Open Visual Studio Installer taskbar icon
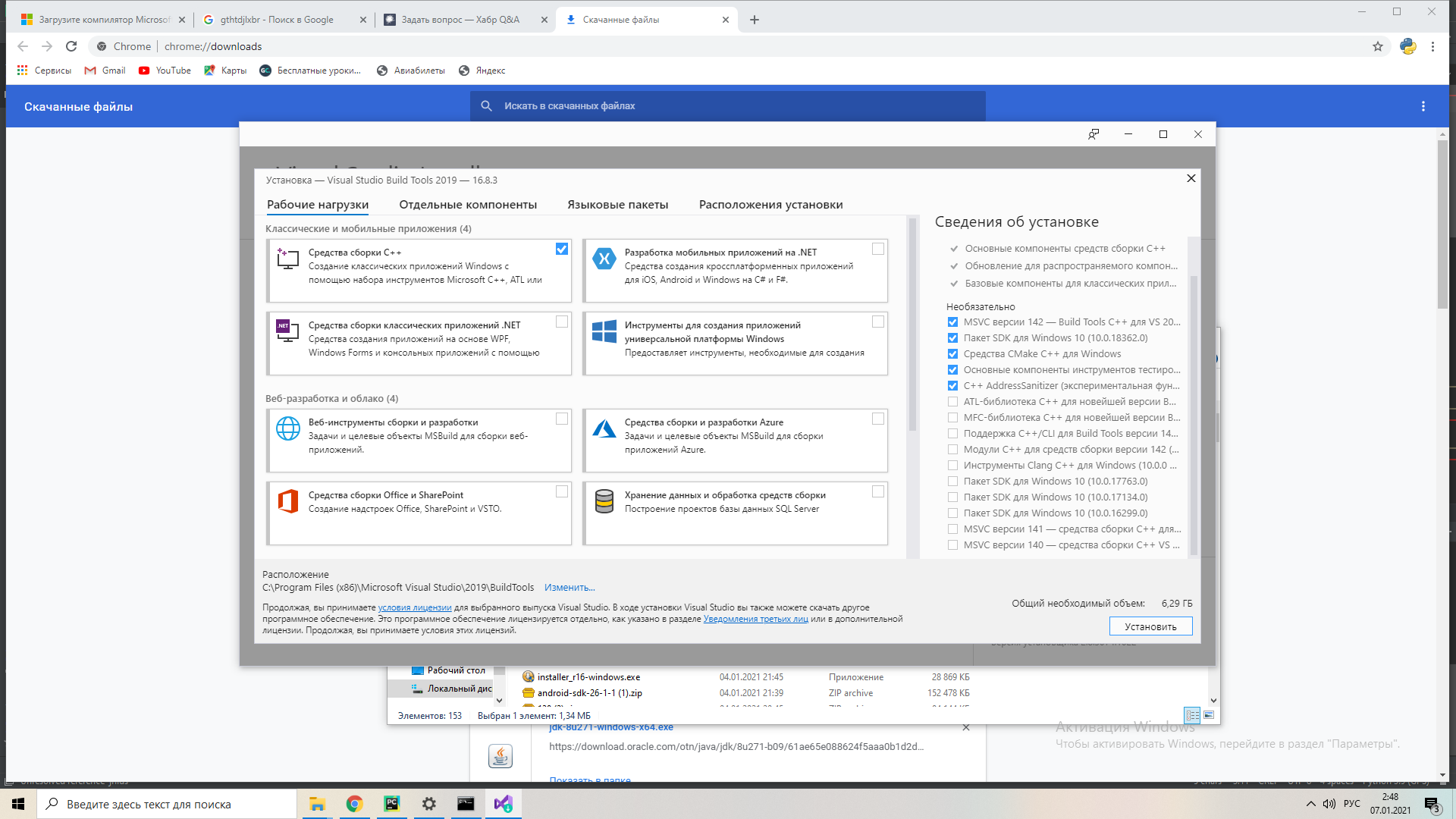The height and width of the screenshot is (819, 1456). tap(503, 804)
